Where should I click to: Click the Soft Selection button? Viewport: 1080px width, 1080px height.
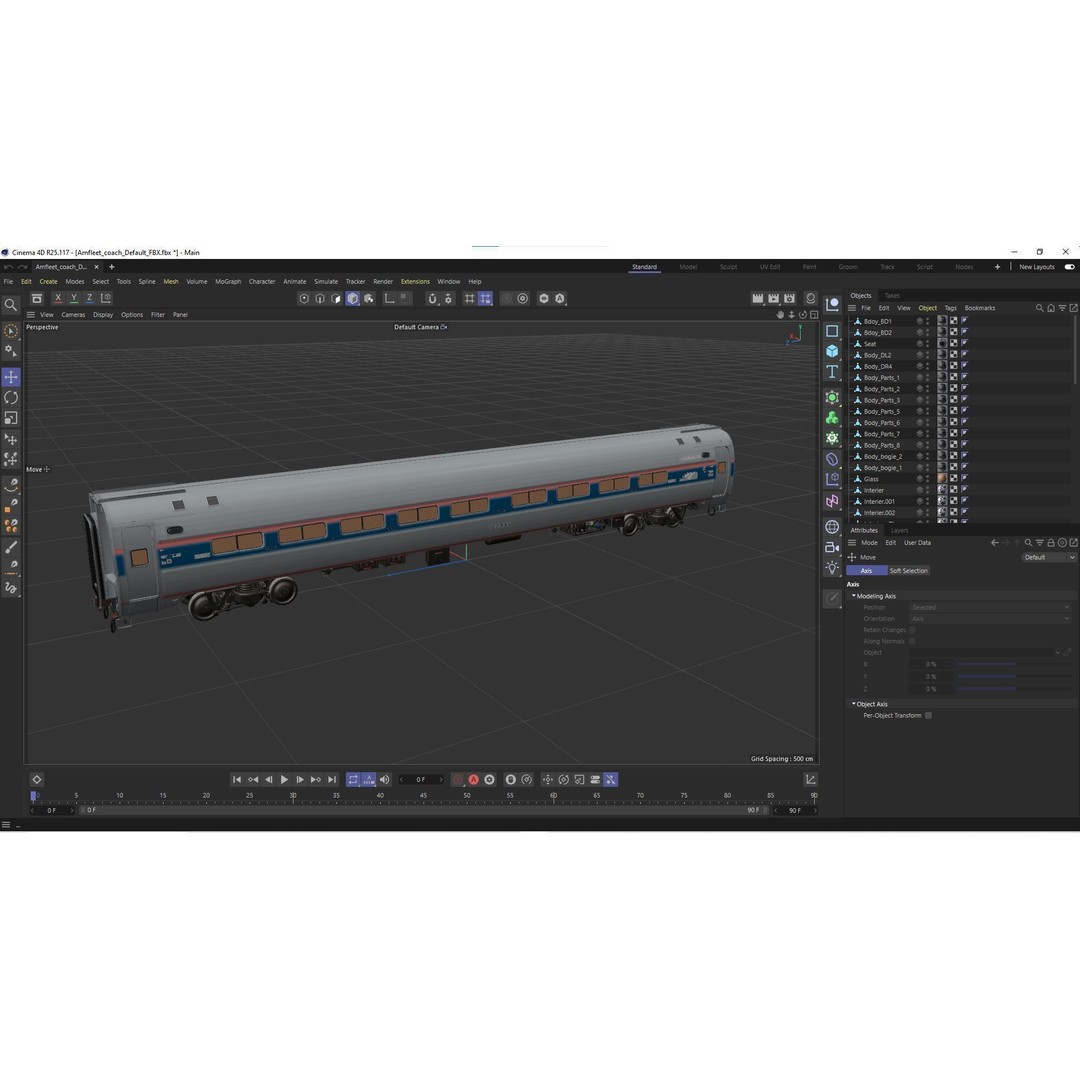pos(908,570)
